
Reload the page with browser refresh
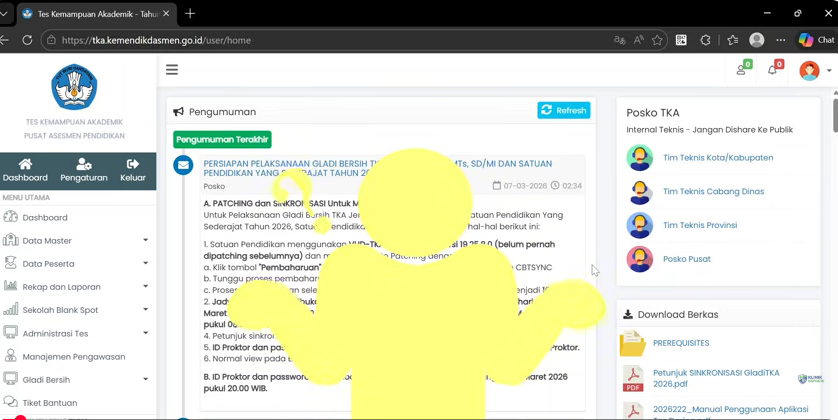click(x=27, y=40)
